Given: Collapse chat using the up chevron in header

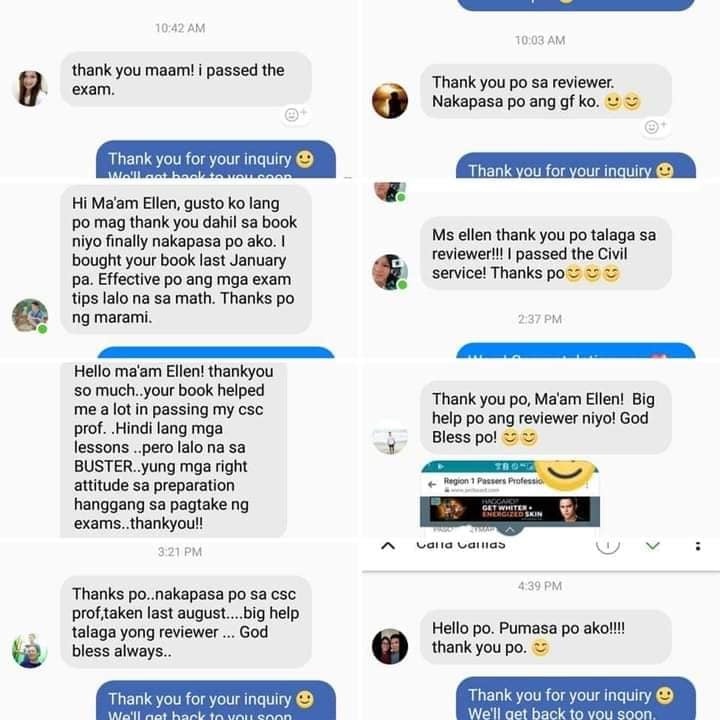Looking at the screenshot, I should click(388, 546).
